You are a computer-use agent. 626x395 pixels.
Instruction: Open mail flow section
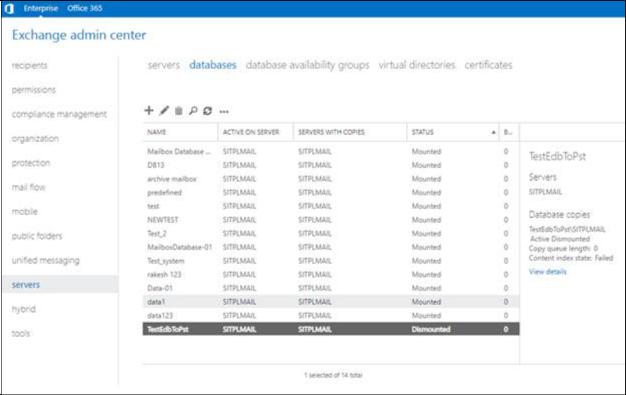(28, 187)
